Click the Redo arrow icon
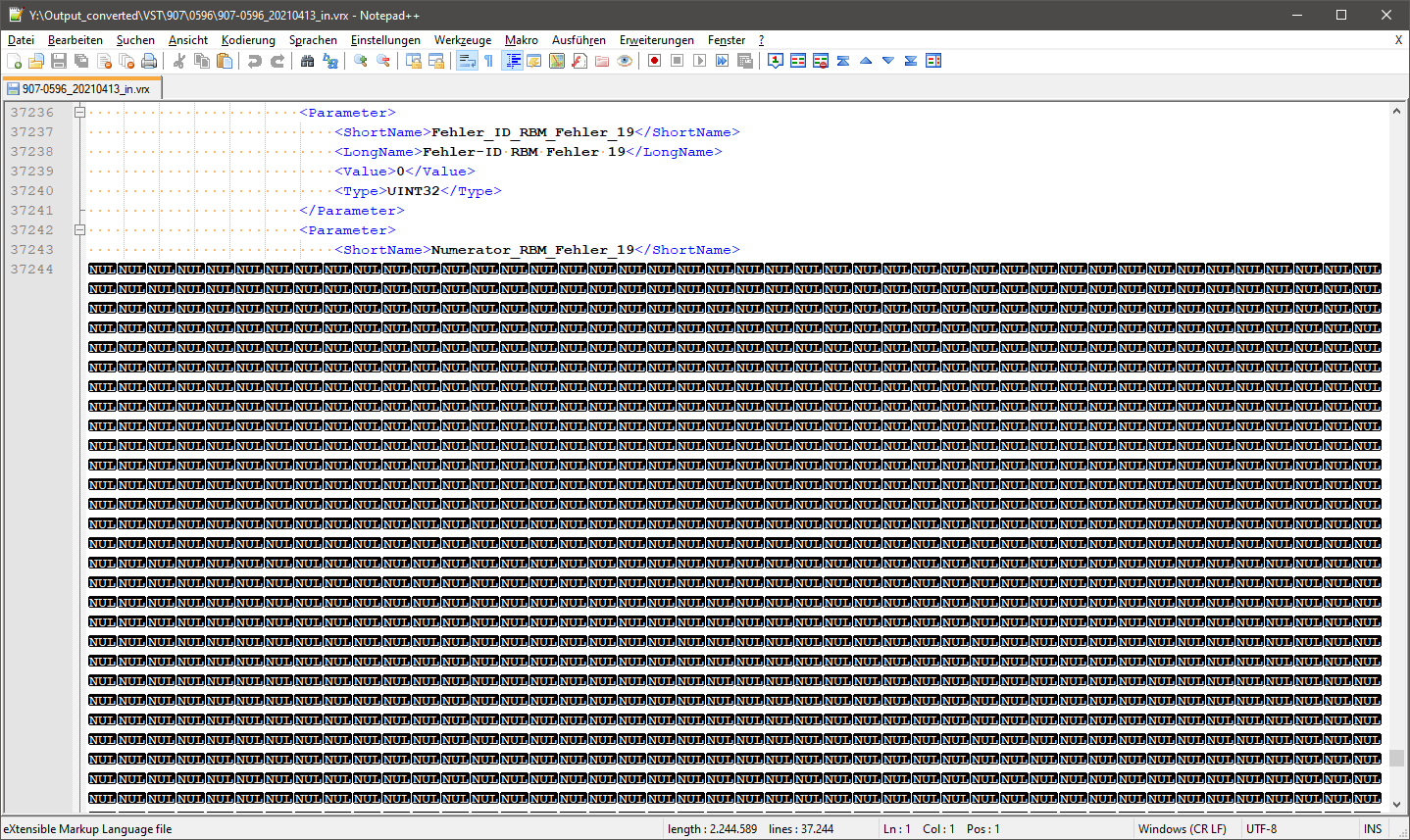Screen dimensions: 1410x840 277,61
